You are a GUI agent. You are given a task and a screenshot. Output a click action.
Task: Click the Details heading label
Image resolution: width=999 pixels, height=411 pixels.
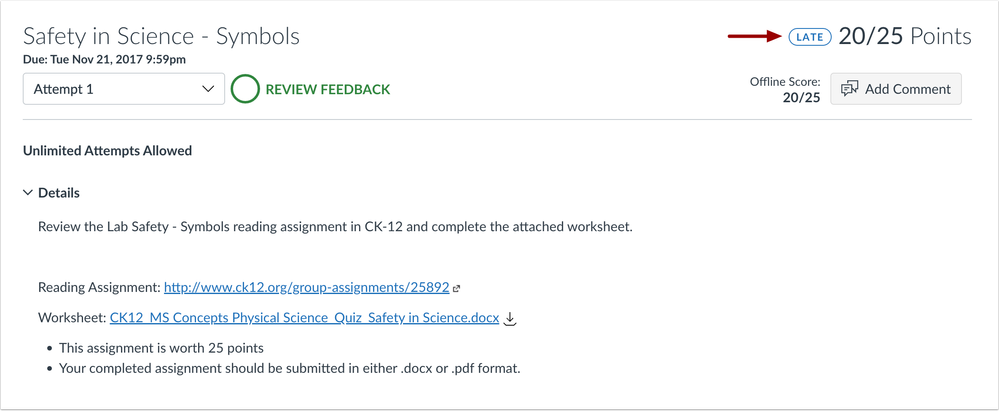click(59, 193)
